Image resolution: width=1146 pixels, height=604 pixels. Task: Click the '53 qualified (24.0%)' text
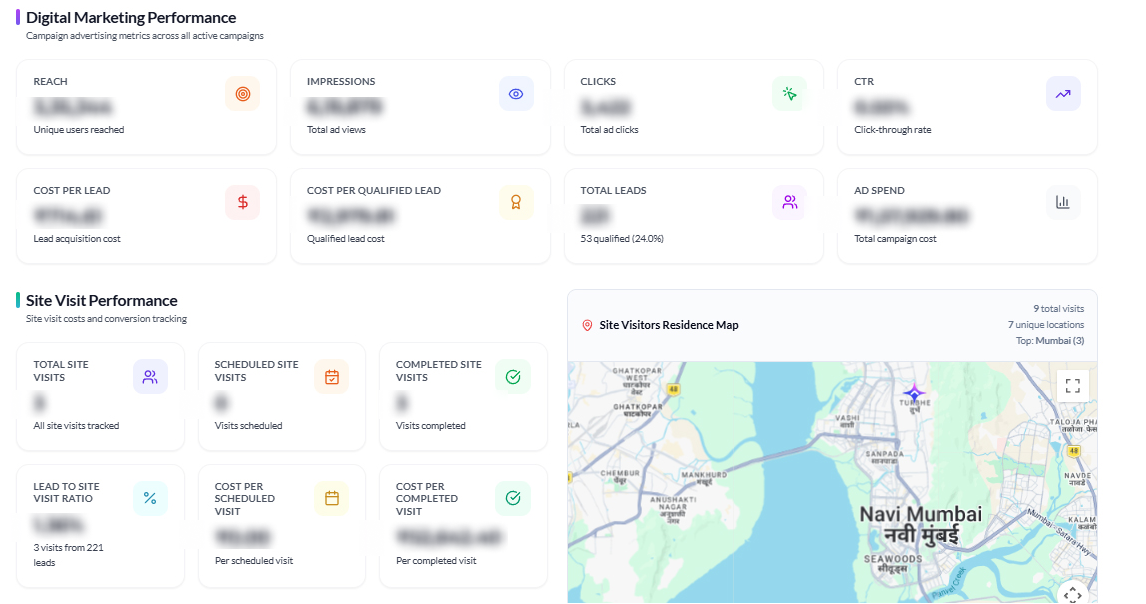coord(622,238)
